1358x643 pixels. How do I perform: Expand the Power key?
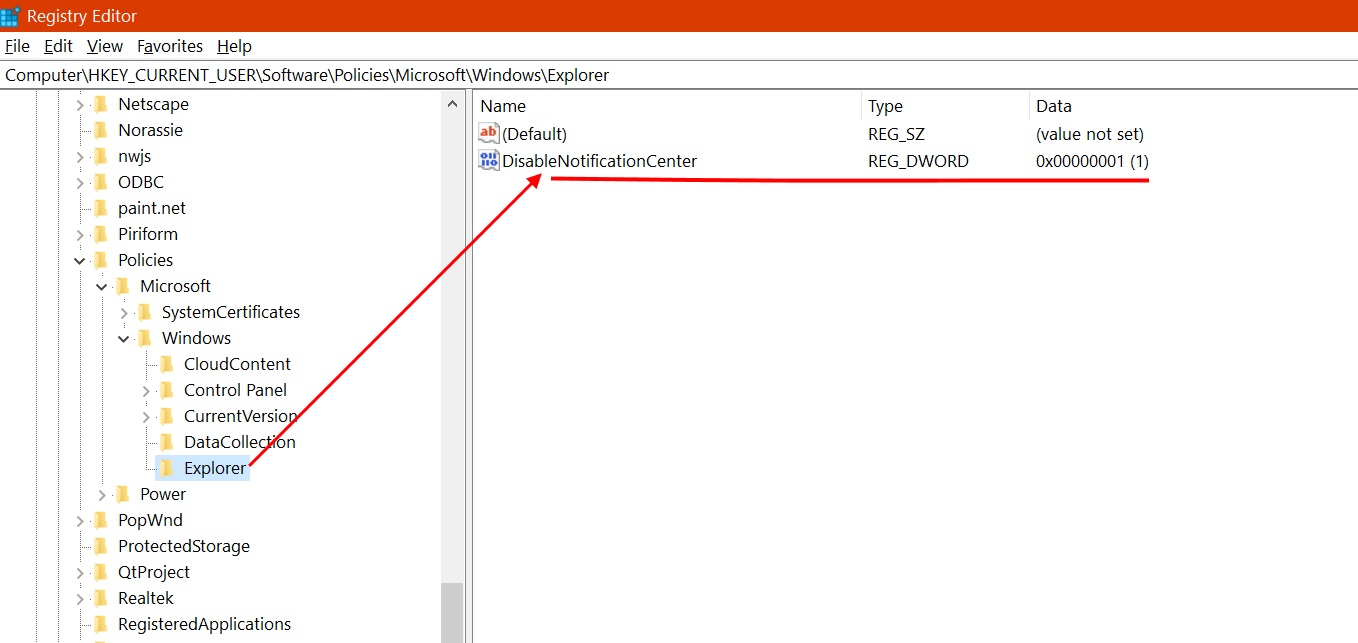[x=102, y=494]
